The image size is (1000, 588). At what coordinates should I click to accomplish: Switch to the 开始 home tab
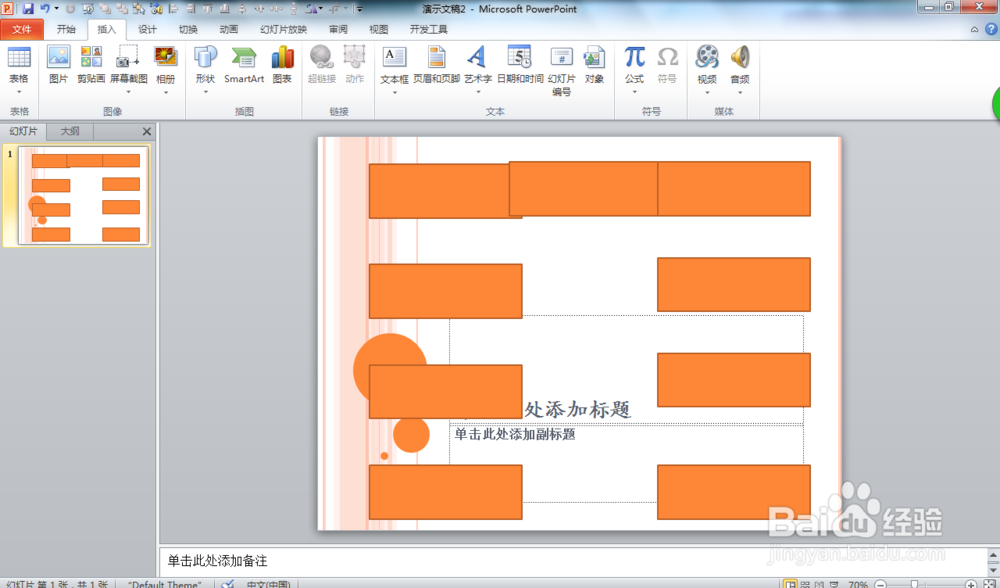(x=66, y=29)
